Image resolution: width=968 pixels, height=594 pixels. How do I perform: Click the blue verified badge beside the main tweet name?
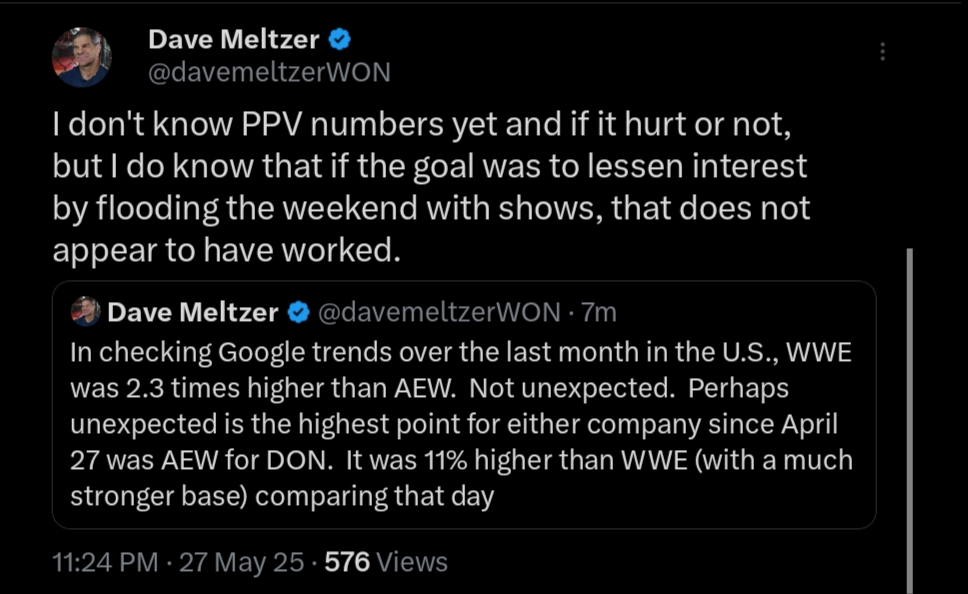point(340,40)
